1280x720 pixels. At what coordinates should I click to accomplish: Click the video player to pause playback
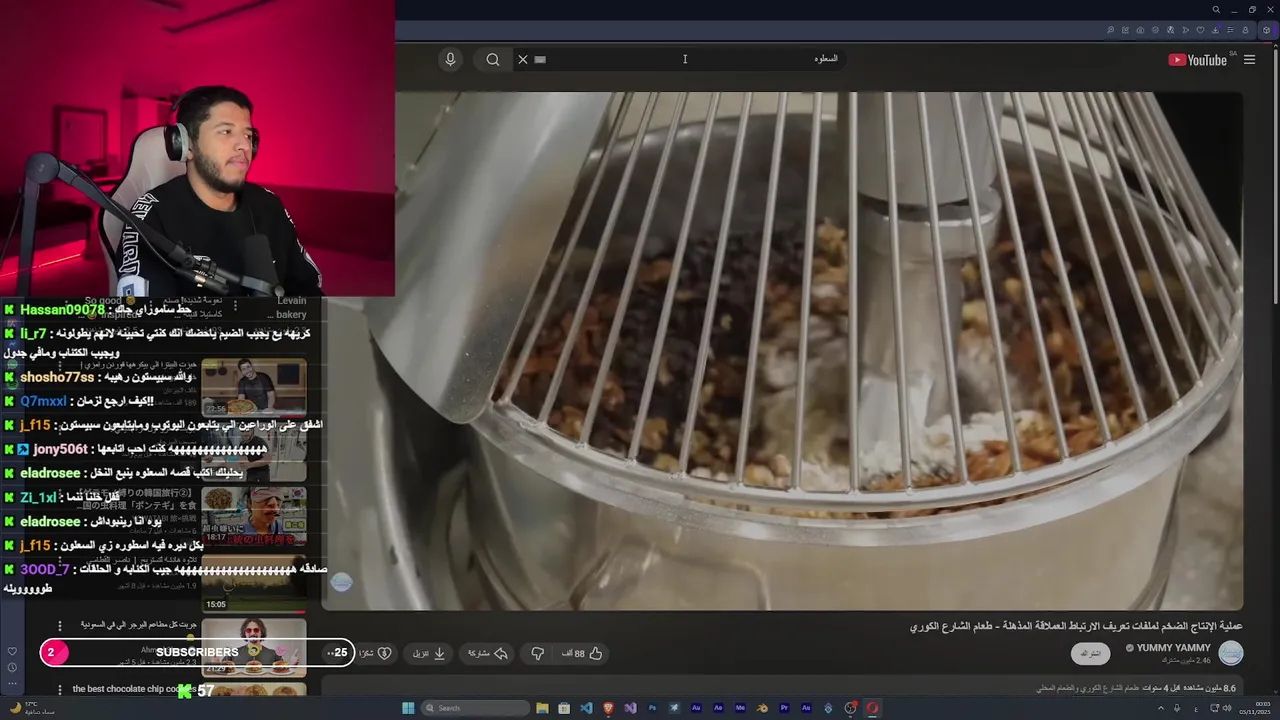[x=783, y=350]
